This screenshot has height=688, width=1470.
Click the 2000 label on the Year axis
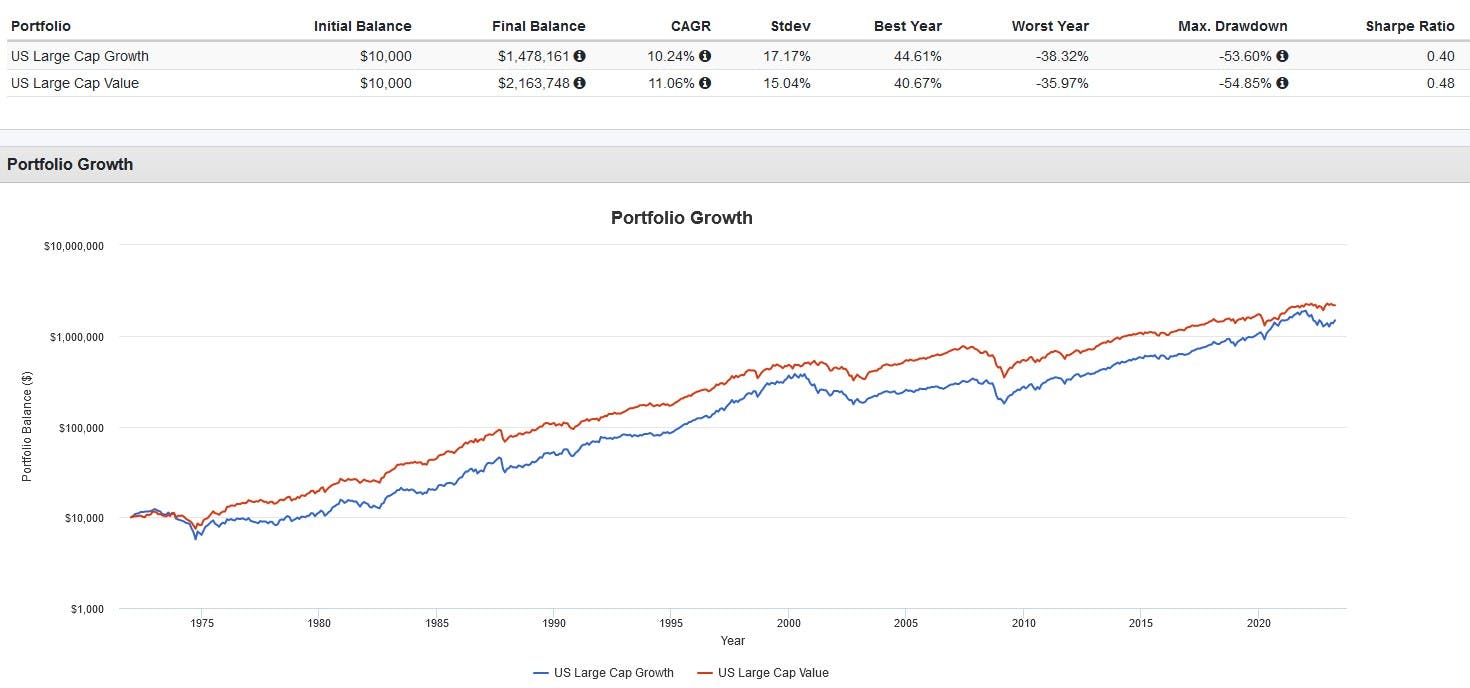tap(788, 623)
